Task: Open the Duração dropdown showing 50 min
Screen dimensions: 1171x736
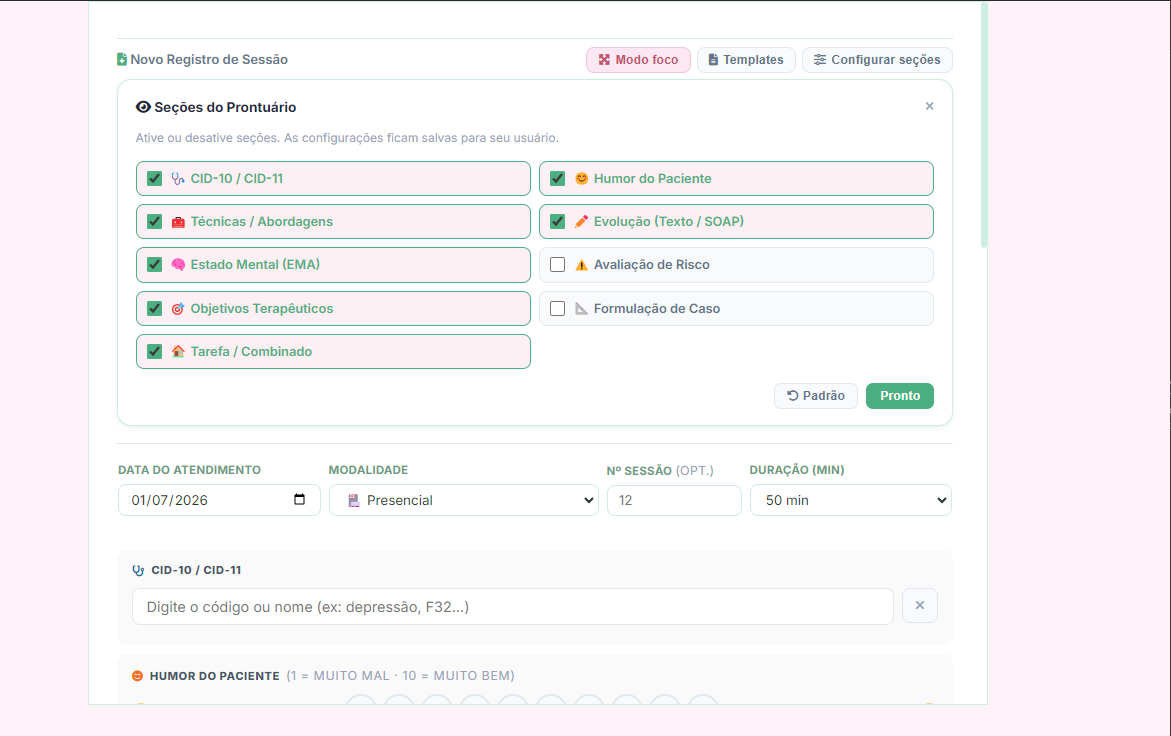Action: tap(851, 500)
